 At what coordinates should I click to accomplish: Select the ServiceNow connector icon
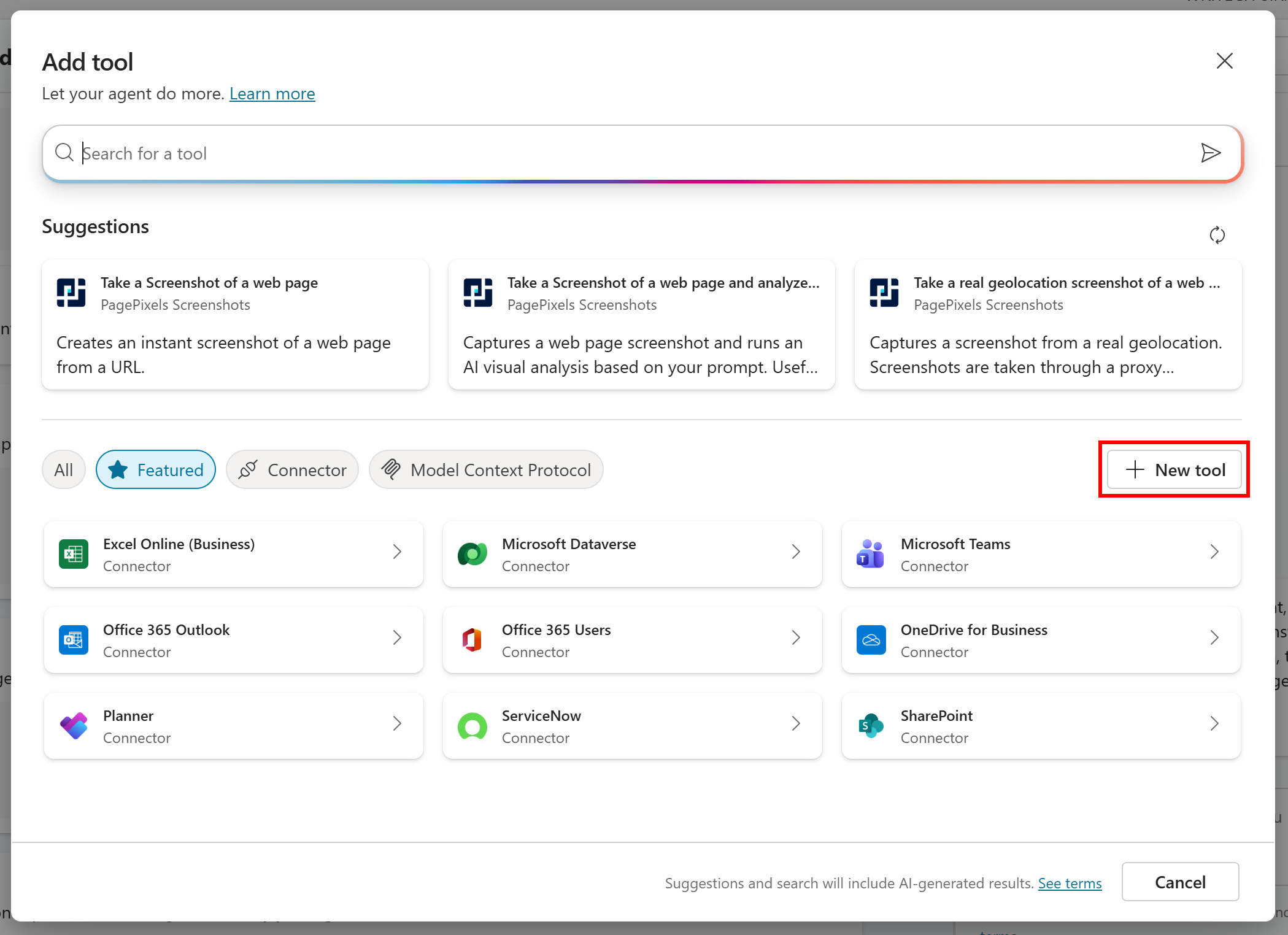(x=472, y=726)
